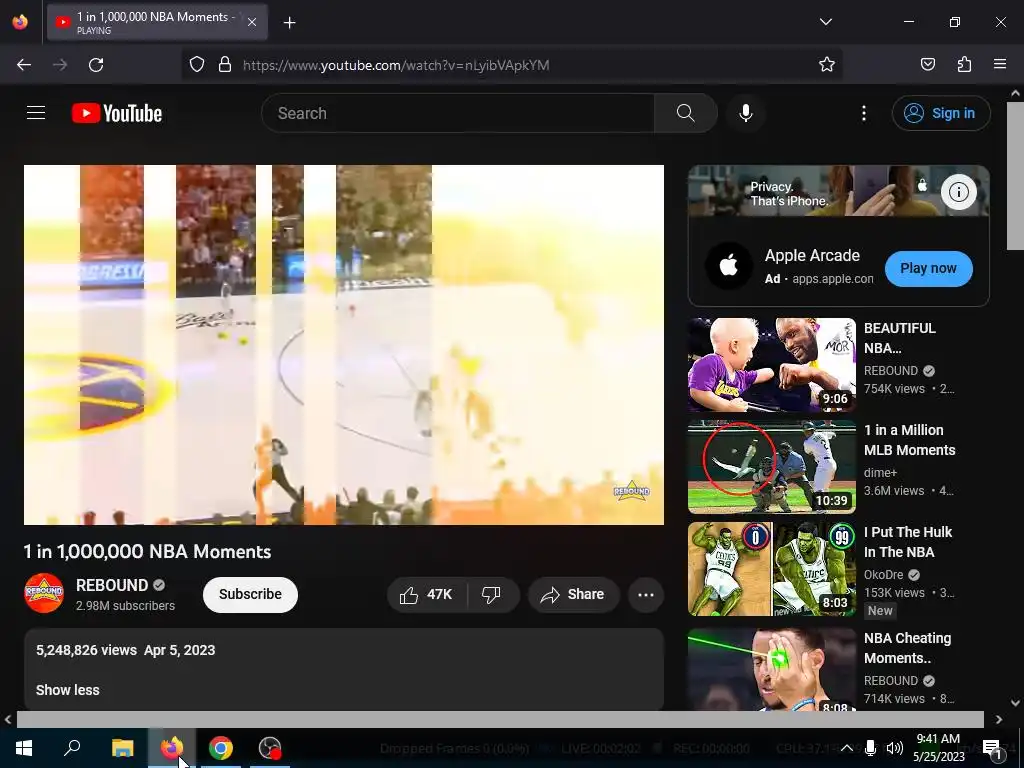This screenshot has width=1024, height=768.
Task: Open NBA Cheating Moments thumbnail
Action: 771,669
